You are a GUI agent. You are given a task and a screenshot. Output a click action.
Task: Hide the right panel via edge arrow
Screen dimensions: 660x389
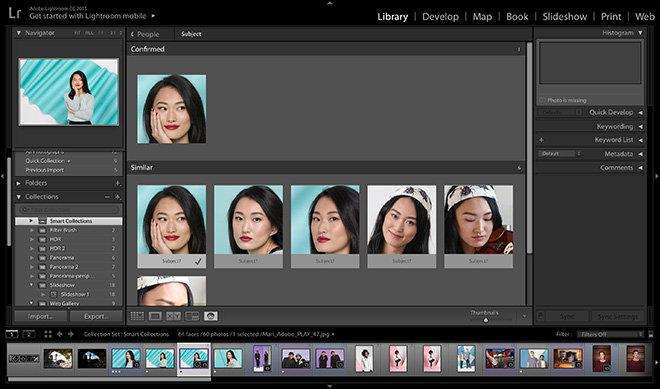657,176
